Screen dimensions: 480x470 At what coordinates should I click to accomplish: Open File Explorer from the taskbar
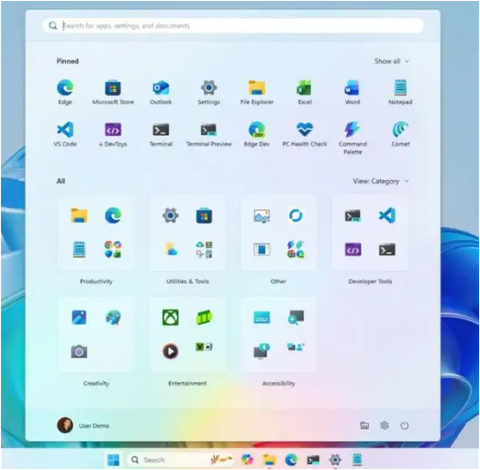(269, 460)
